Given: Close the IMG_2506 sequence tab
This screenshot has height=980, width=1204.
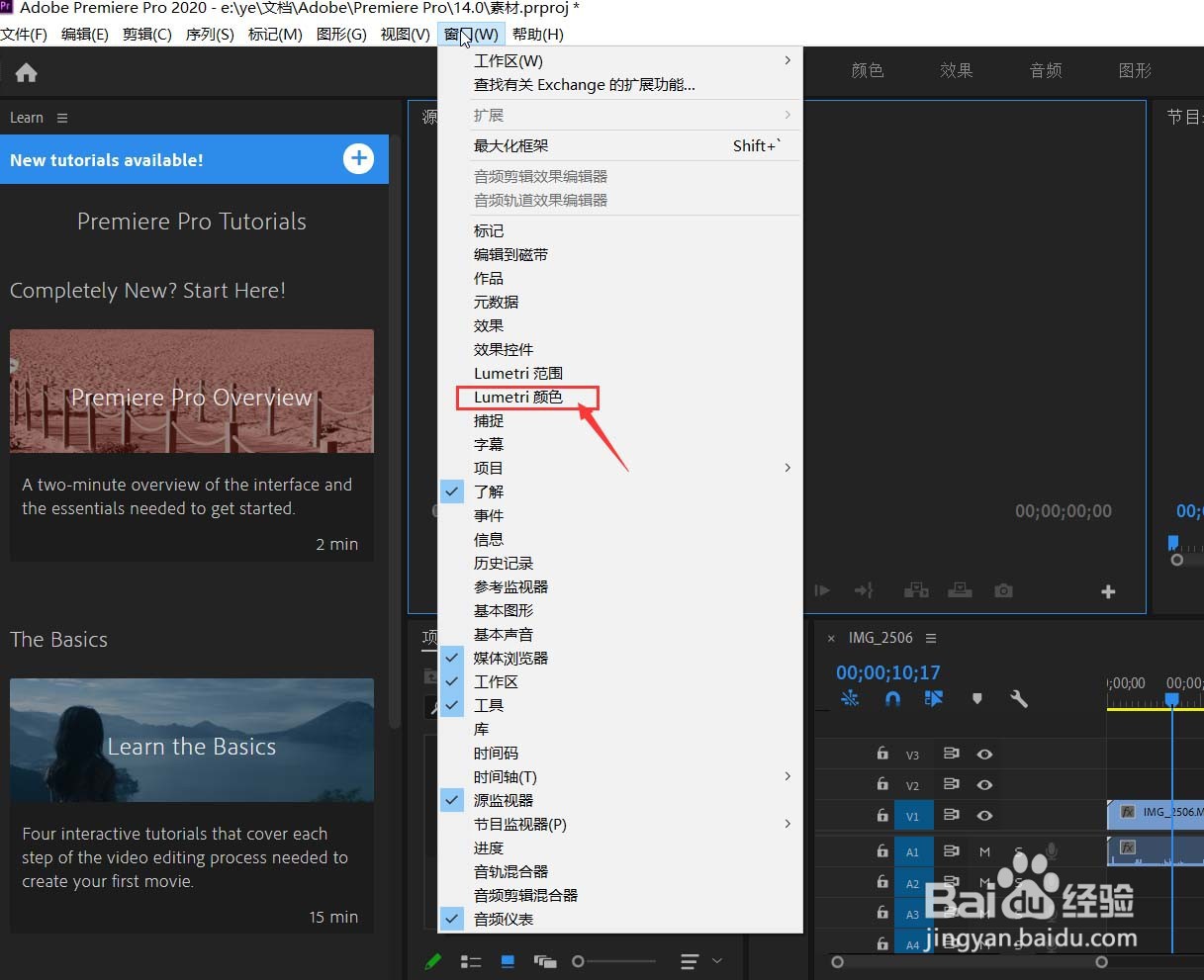Looking at the screenshot, I should 831,638.
